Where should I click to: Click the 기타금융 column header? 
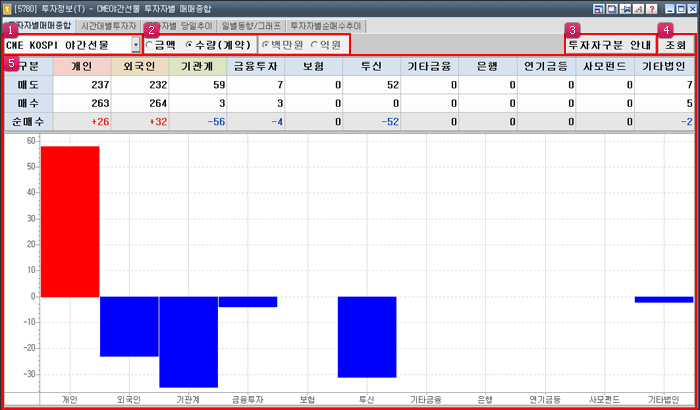(429, 67)
